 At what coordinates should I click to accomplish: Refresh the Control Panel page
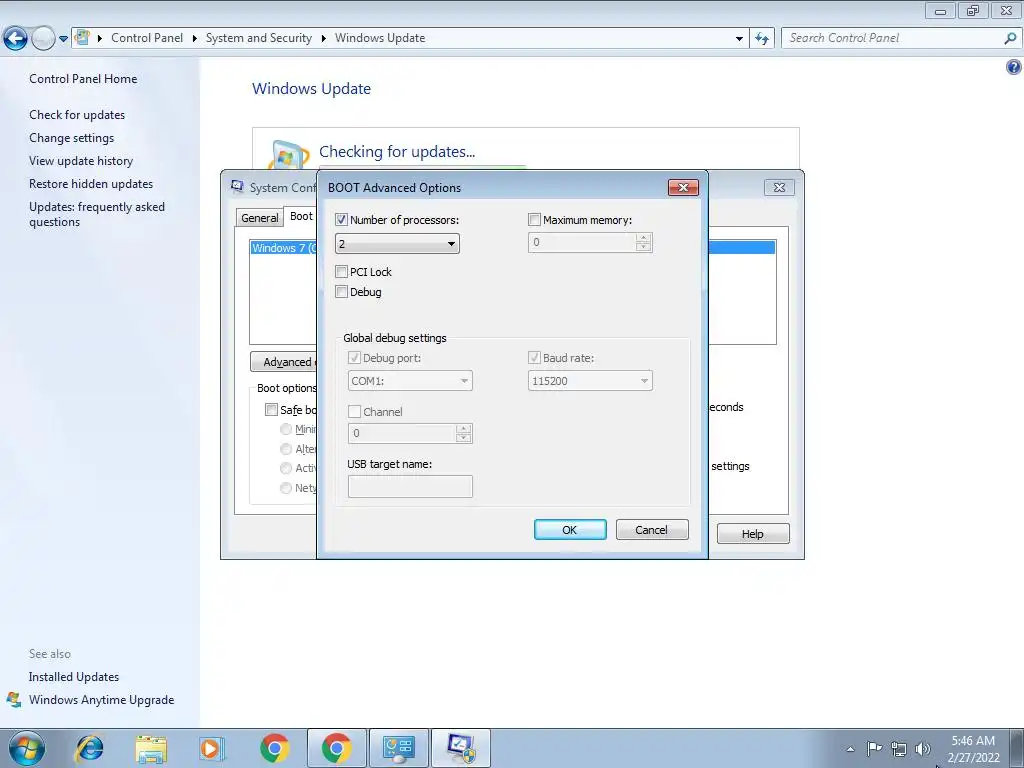point(762,39)
